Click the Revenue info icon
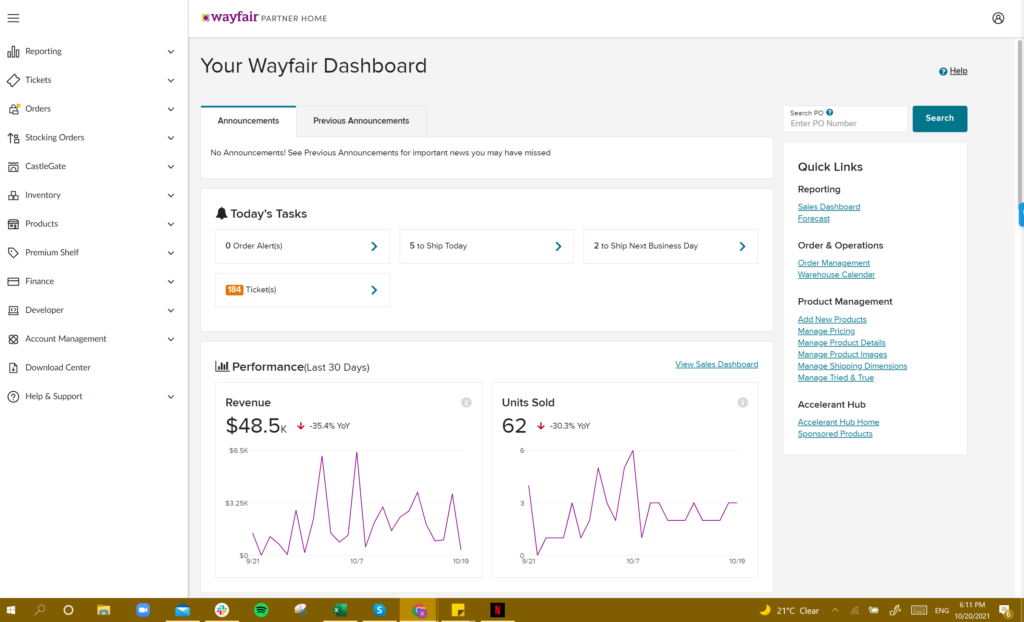Viewport: 1024px width, 622px height. [466, 402]
